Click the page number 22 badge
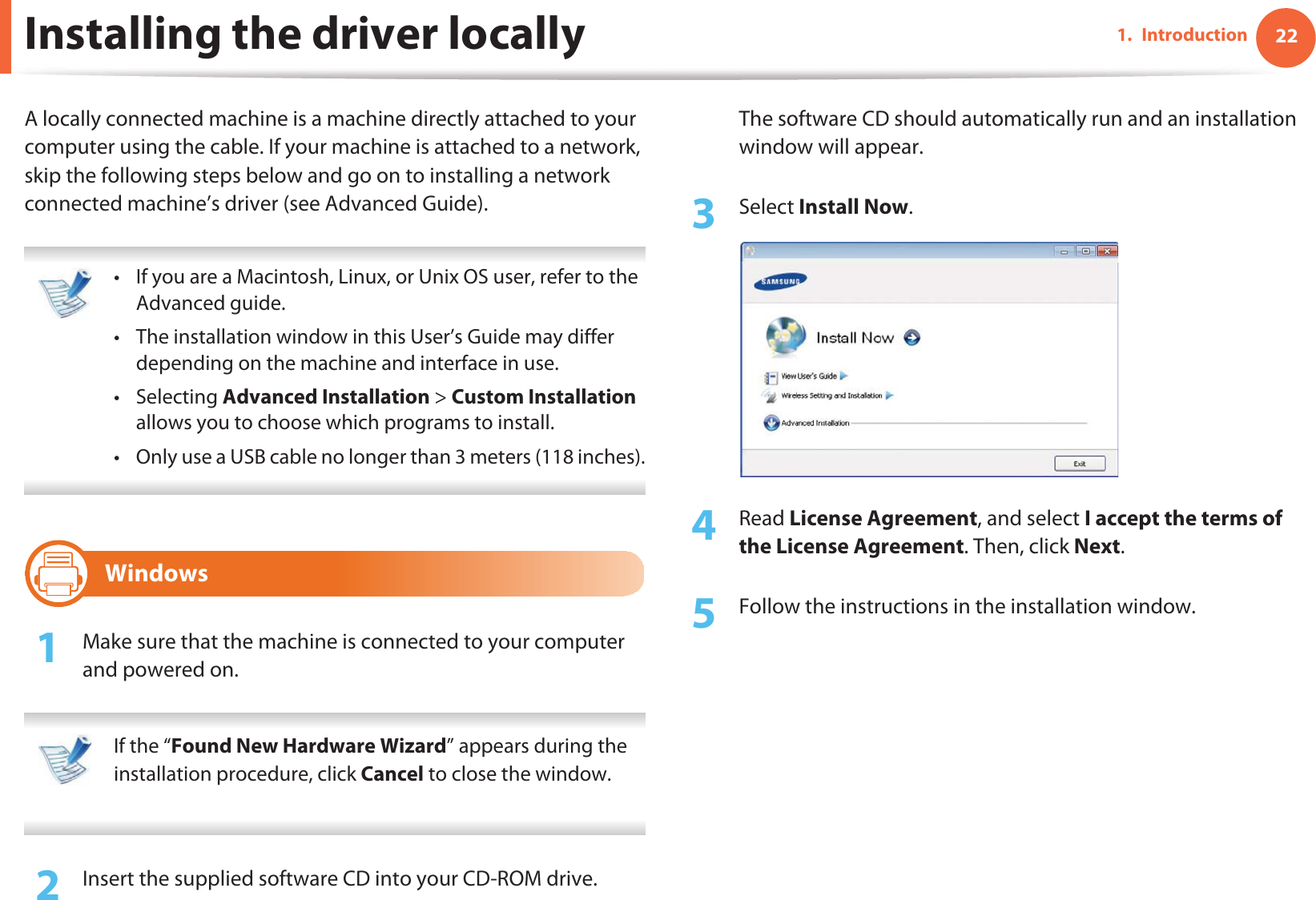This screenshot has width=1316, height=900. [x=1286, y=36]
